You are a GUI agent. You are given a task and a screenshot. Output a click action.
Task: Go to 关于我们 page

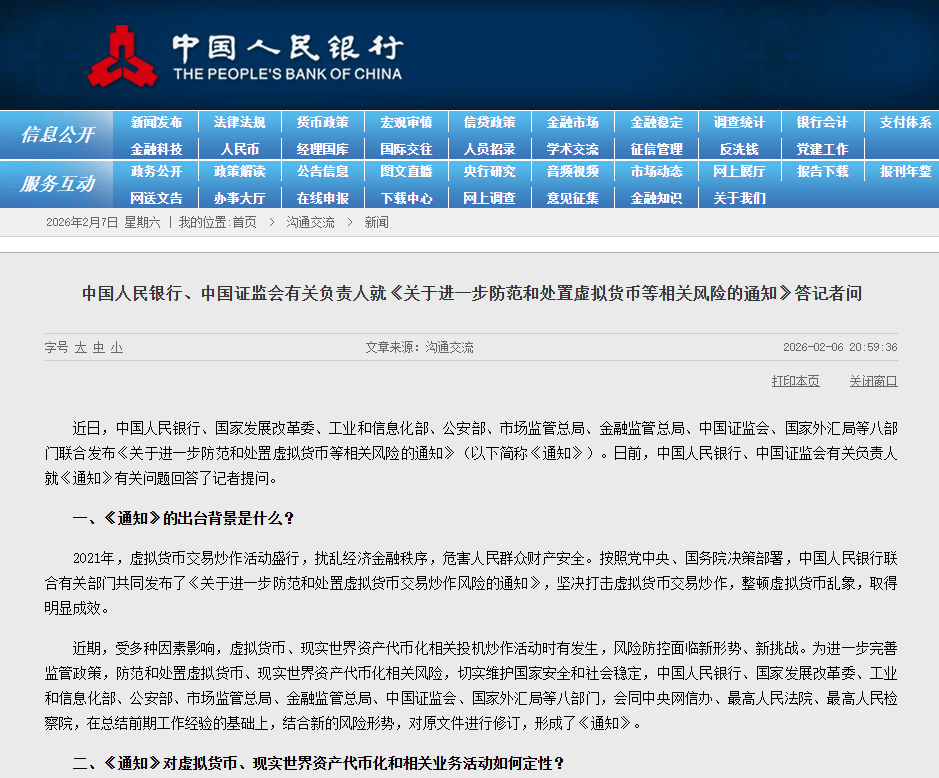coord(739,198)
